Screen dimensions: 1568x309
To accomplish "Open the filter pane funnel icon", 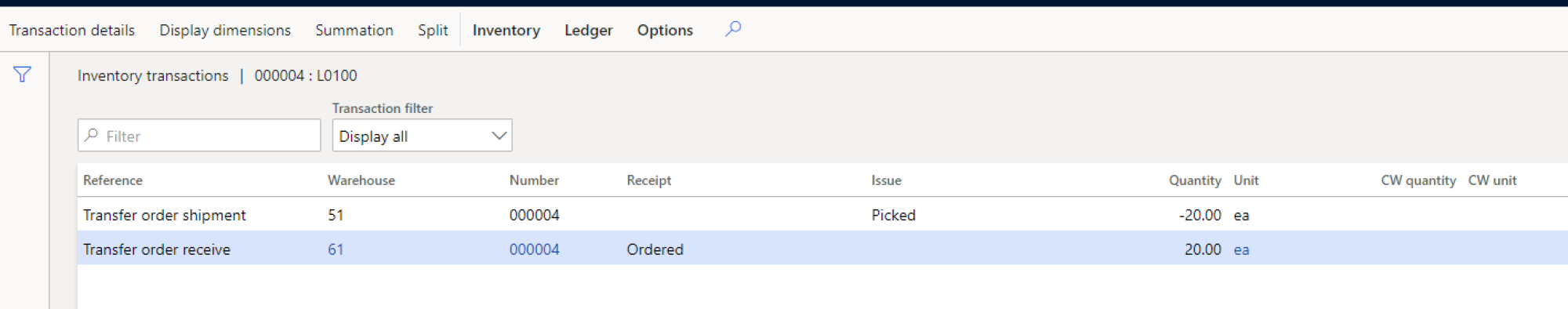I will (x=22, y=75).
